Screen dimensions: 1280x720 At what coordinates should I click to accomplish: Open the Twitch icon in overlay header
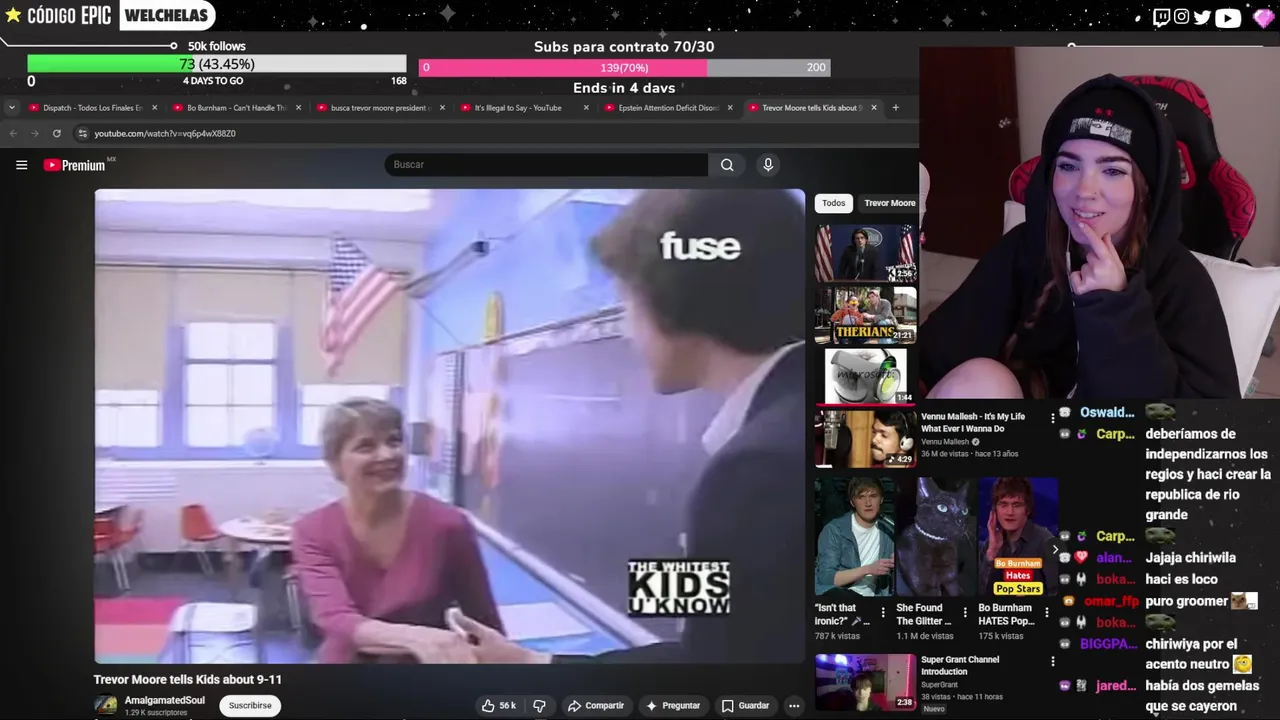[1161, 16]
